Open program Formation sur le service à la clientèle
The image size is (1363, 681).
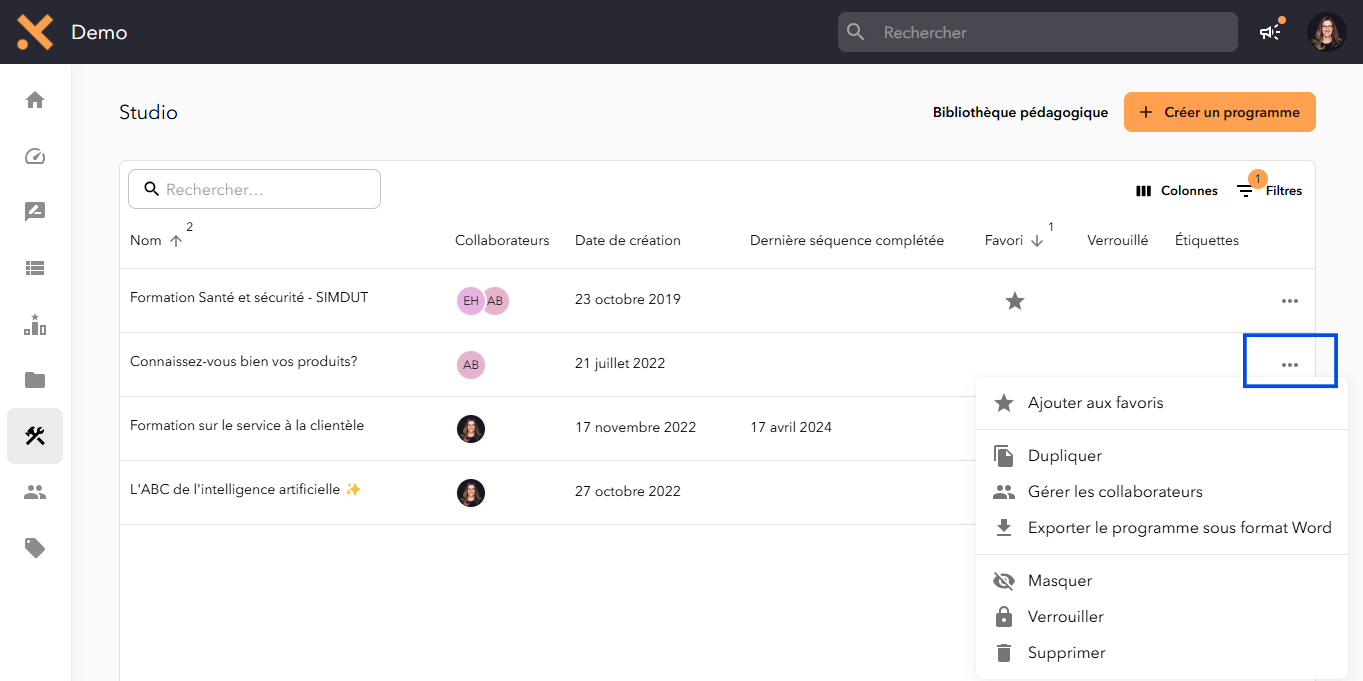tap(247, 425)
